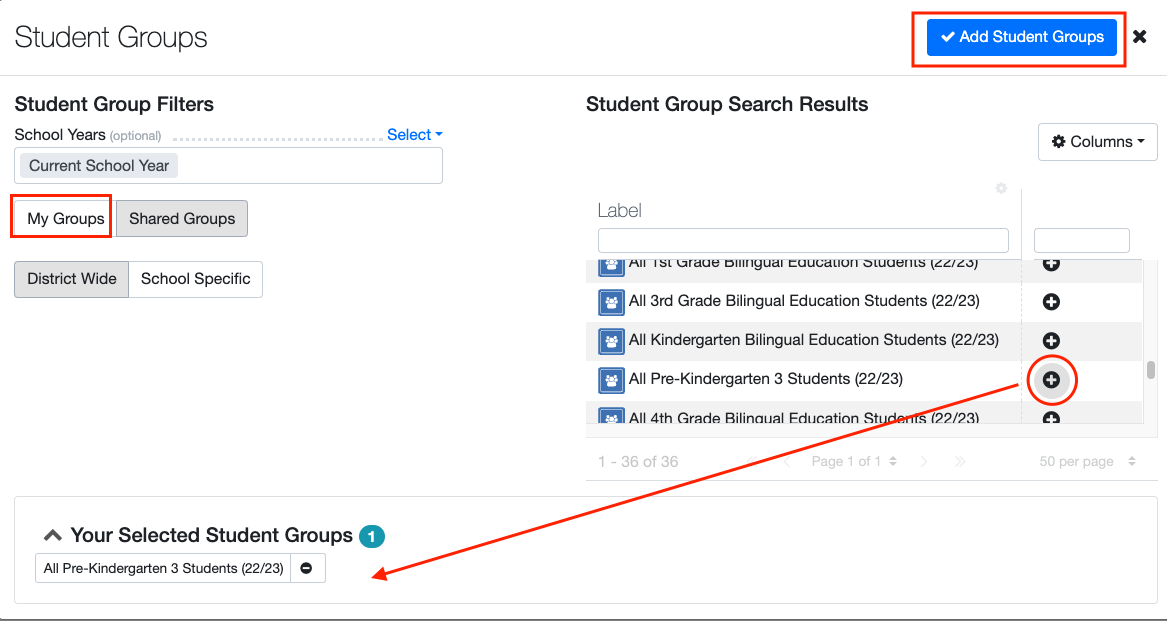Click the Add Student Groups button
This screenshot has width=1167, height=621.
(1021, 37)
